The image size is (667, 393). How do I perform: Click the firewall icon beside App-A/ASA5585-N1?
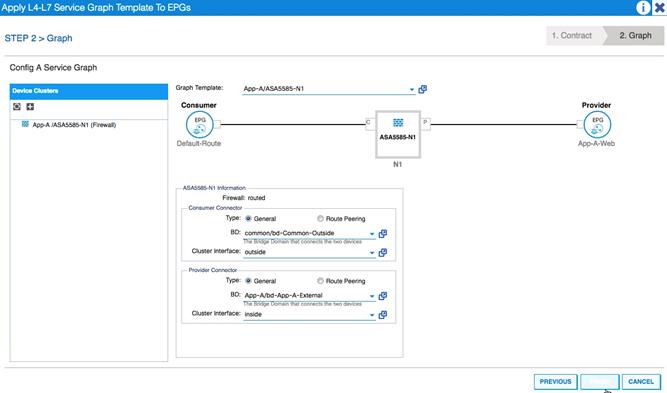[25, 124]
